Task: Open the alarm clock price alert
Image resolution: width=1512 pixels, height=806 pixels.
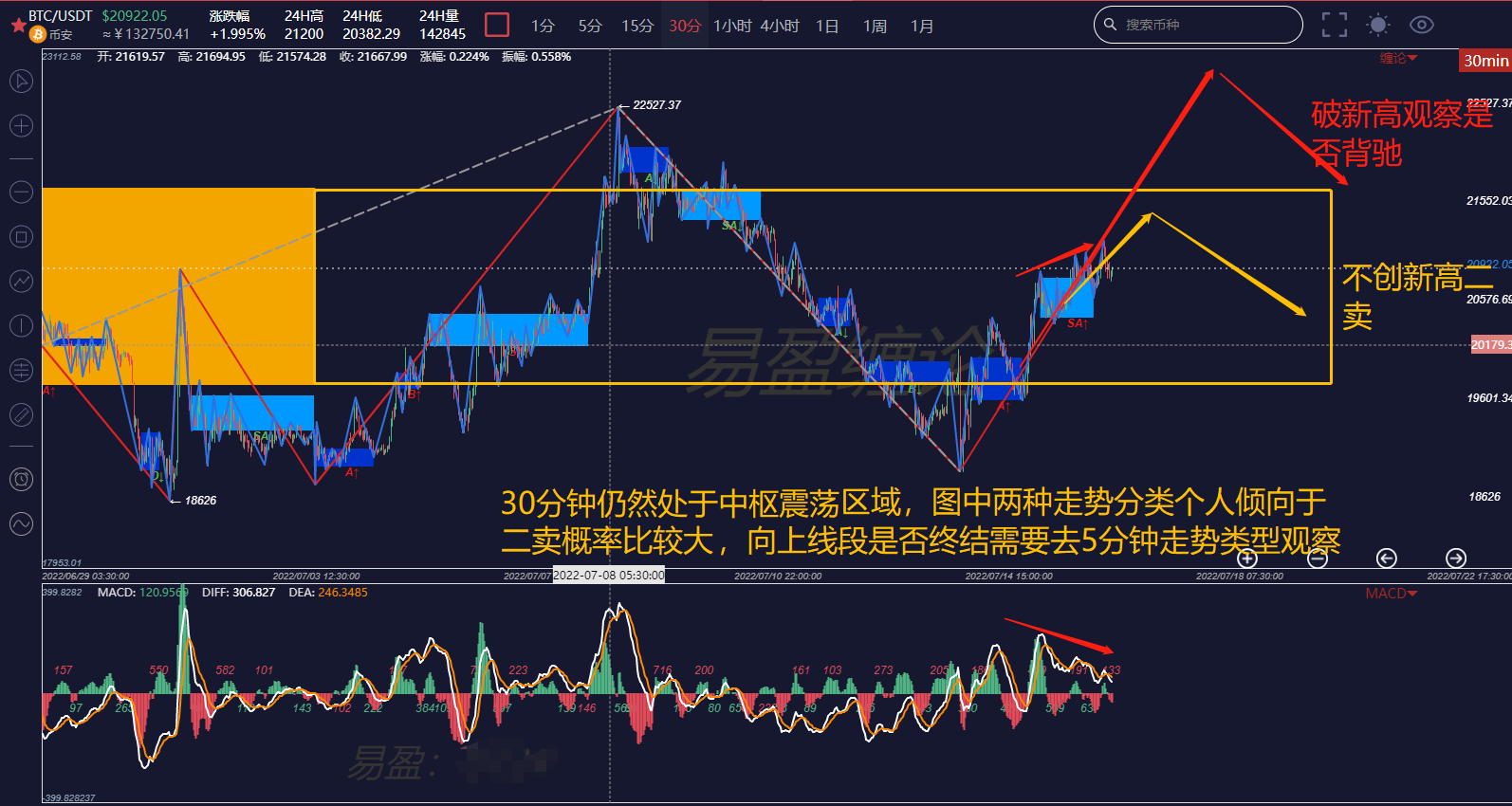Action: click(x=21, y=480)
